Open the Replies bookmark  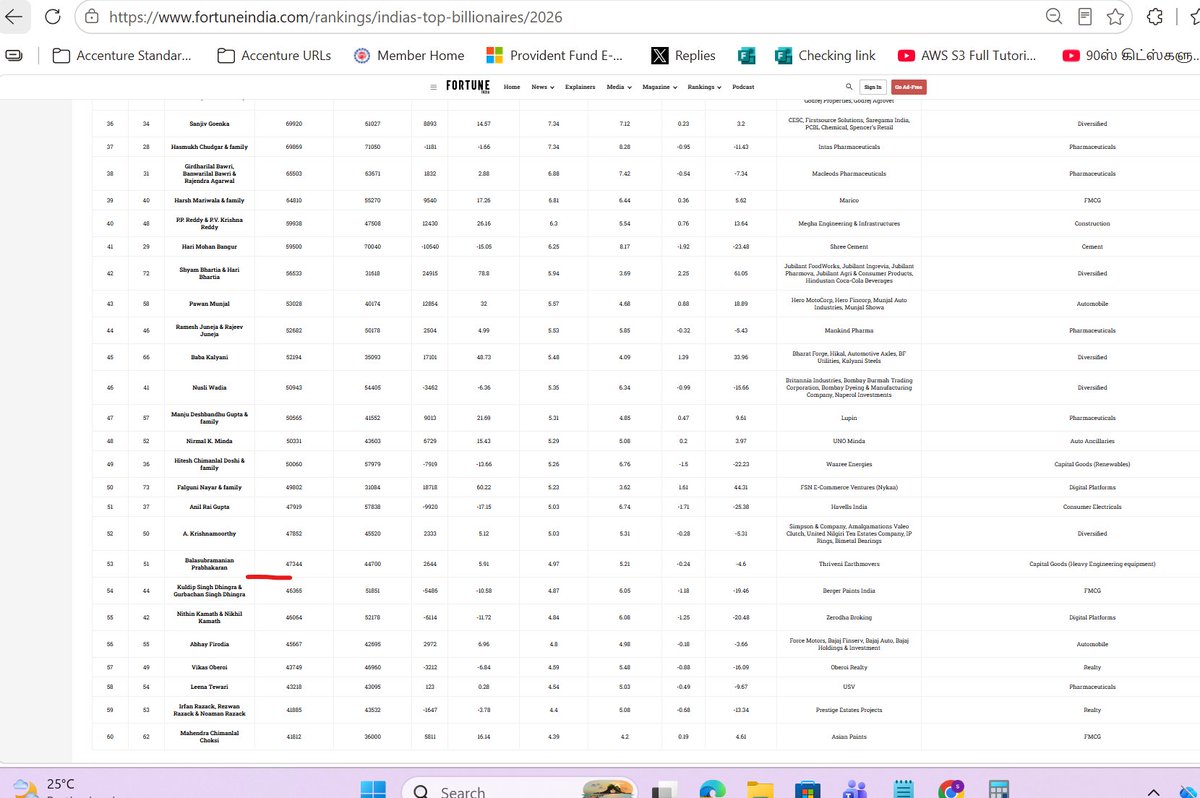683,56
